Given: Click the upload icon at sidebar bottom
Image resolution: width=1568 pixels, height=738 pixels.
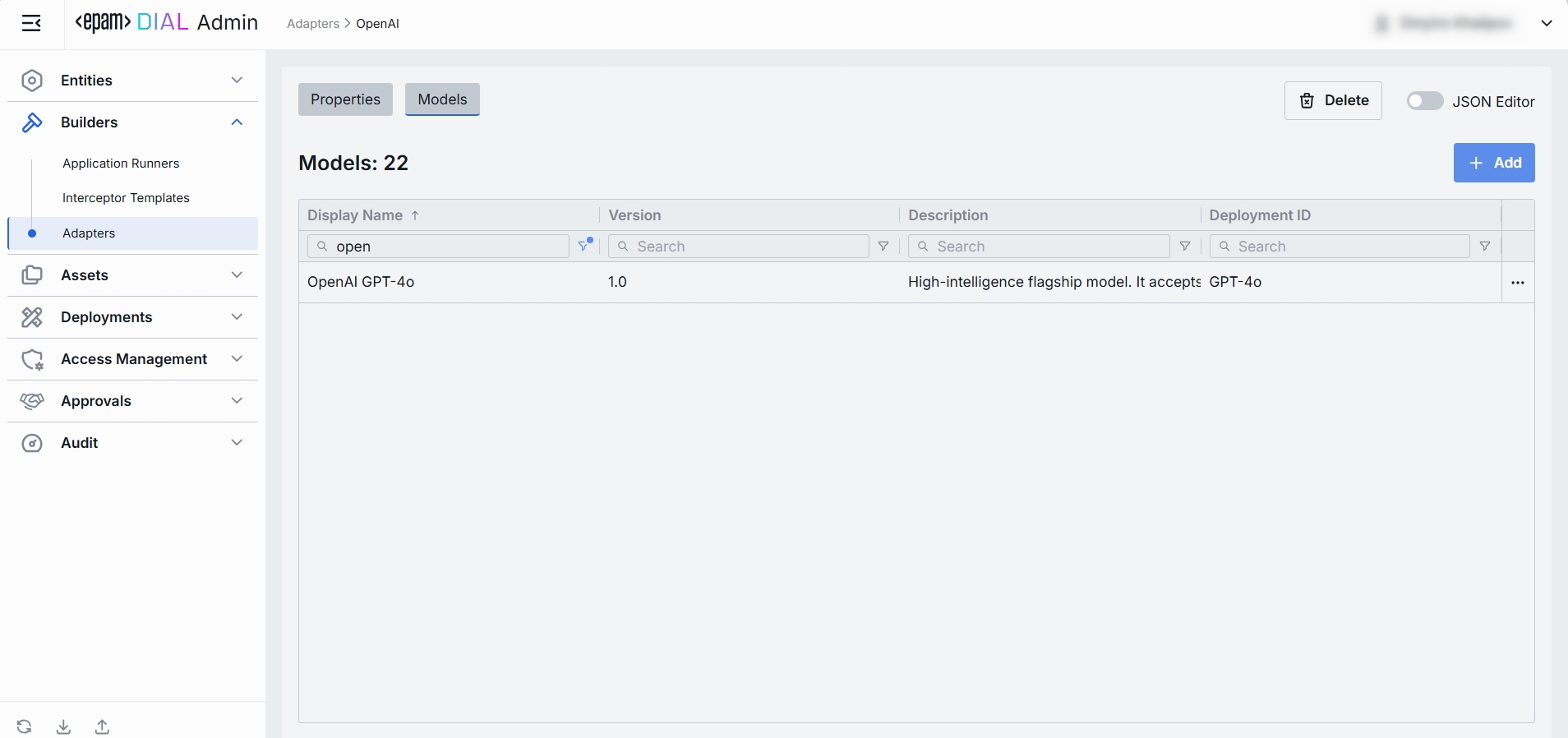Looking at the screenshot, I should tap(102, 726).
